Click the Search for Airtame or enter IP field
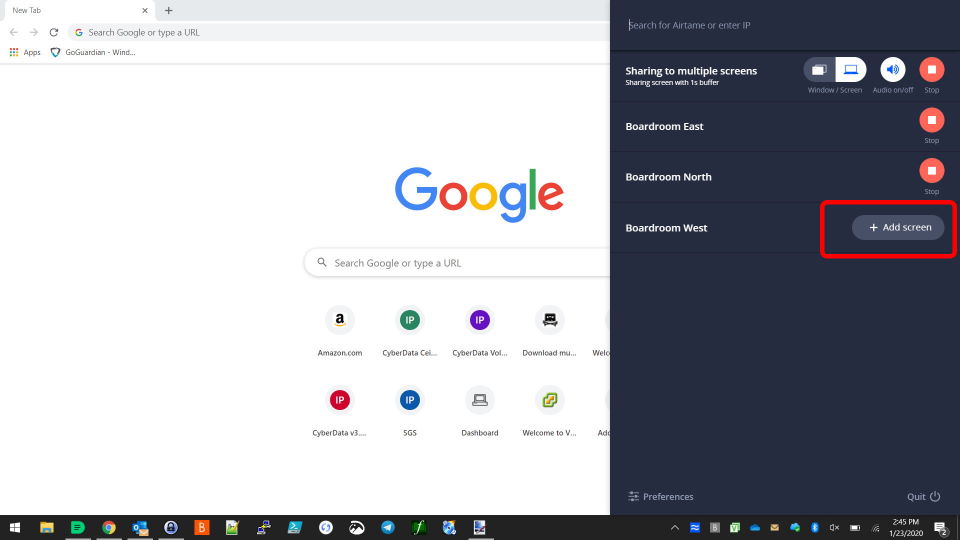This screenshot has height=540, width=960. (x=785, y=25)
